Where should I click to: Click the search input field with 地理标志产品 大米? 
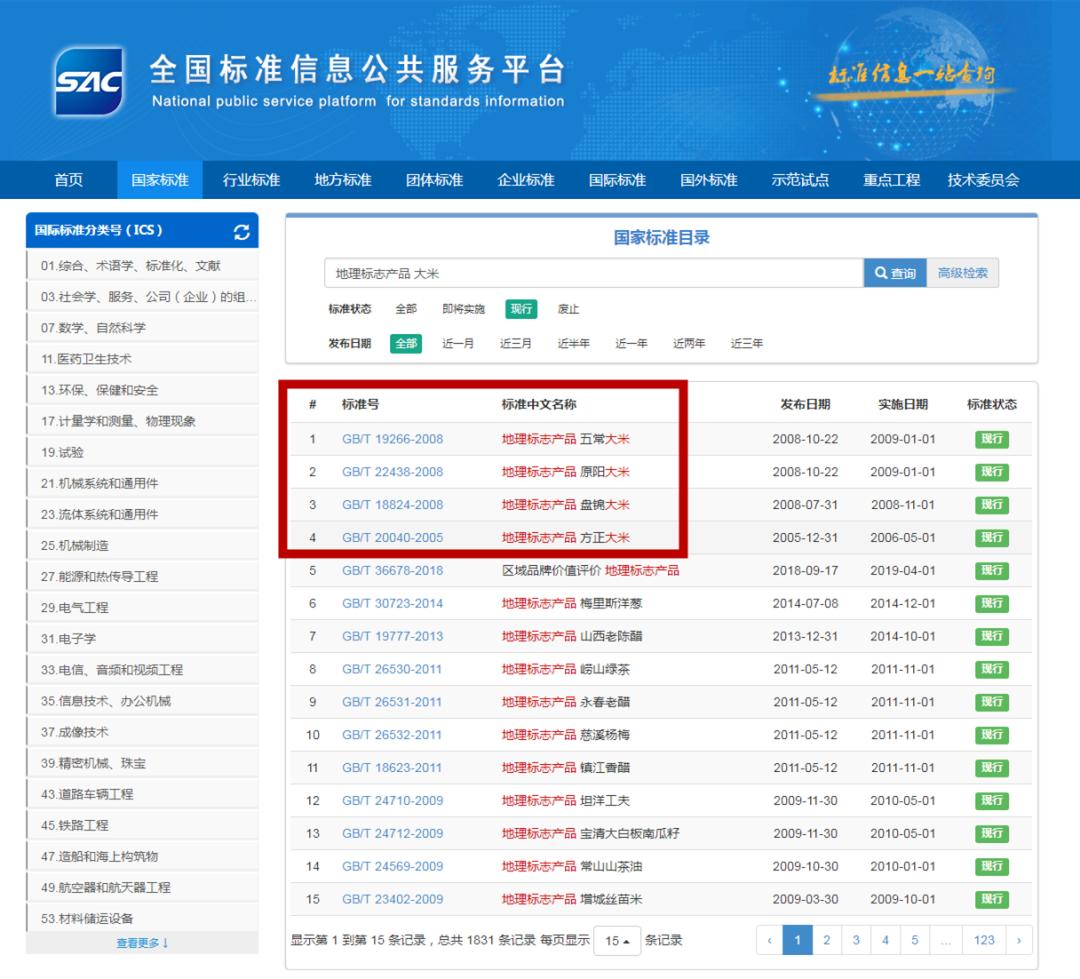pyautogui.click(x=593, y=273)
